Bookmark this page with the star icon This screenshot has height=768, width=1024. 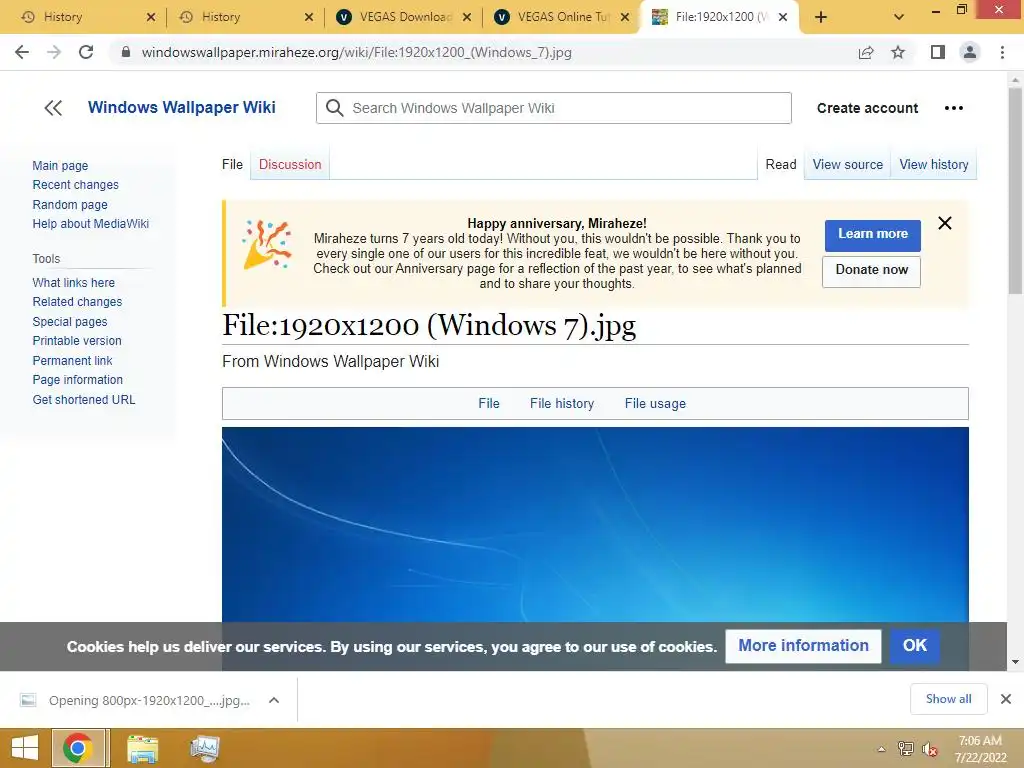point(898,52)
